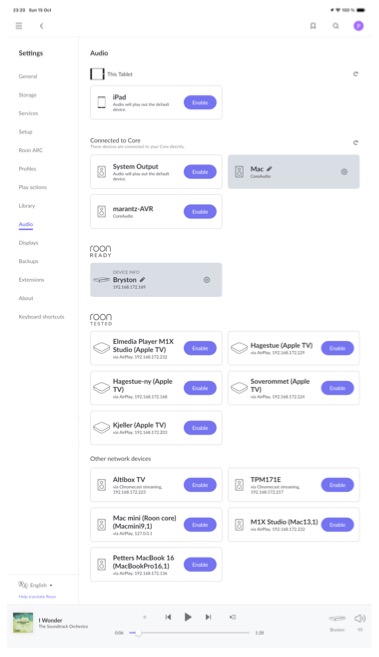
Task: Open Bryston device settings gear
Action: click(x=207, y=280)
